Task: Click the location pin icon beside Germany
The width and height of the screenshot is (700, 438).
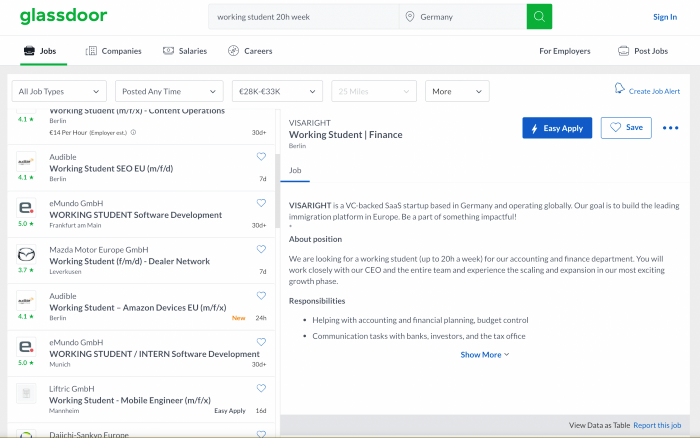Action: (x=409, y=17)
